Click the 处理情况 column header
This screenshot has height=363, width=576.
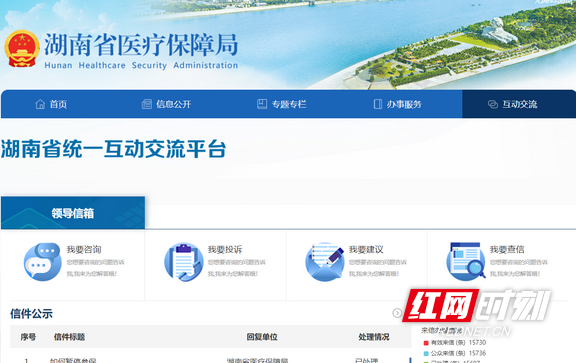[x=374, y=337]
